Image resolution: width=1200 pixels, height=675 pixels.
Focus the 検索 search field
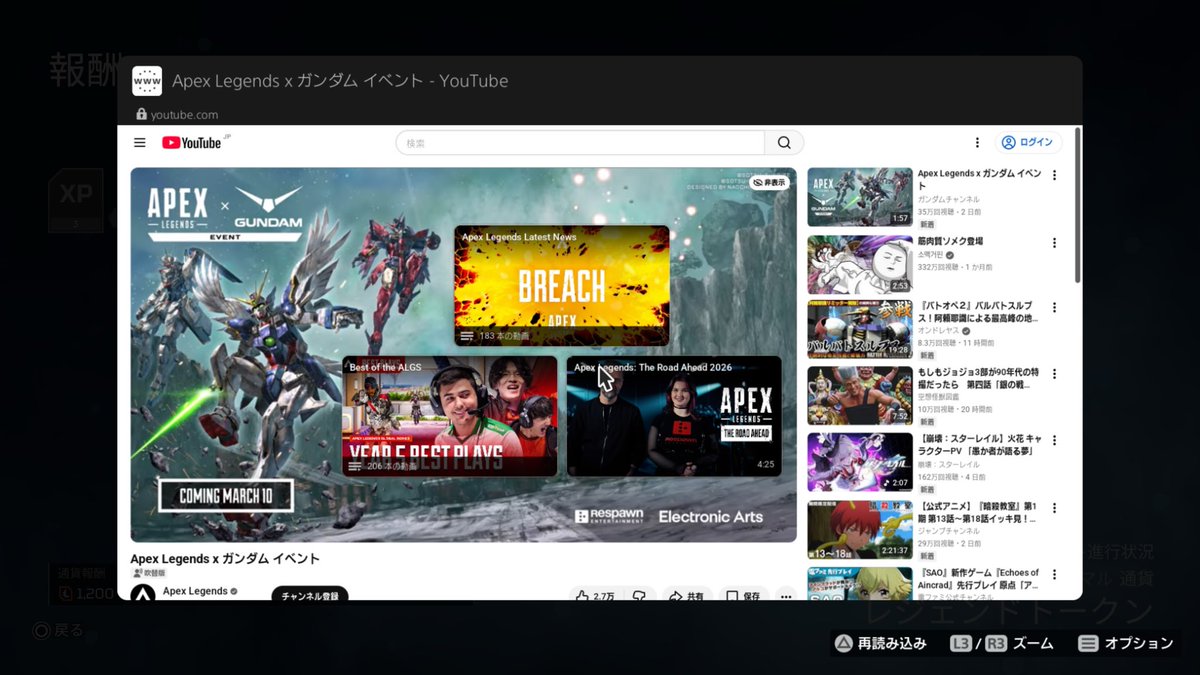(580, 143)
